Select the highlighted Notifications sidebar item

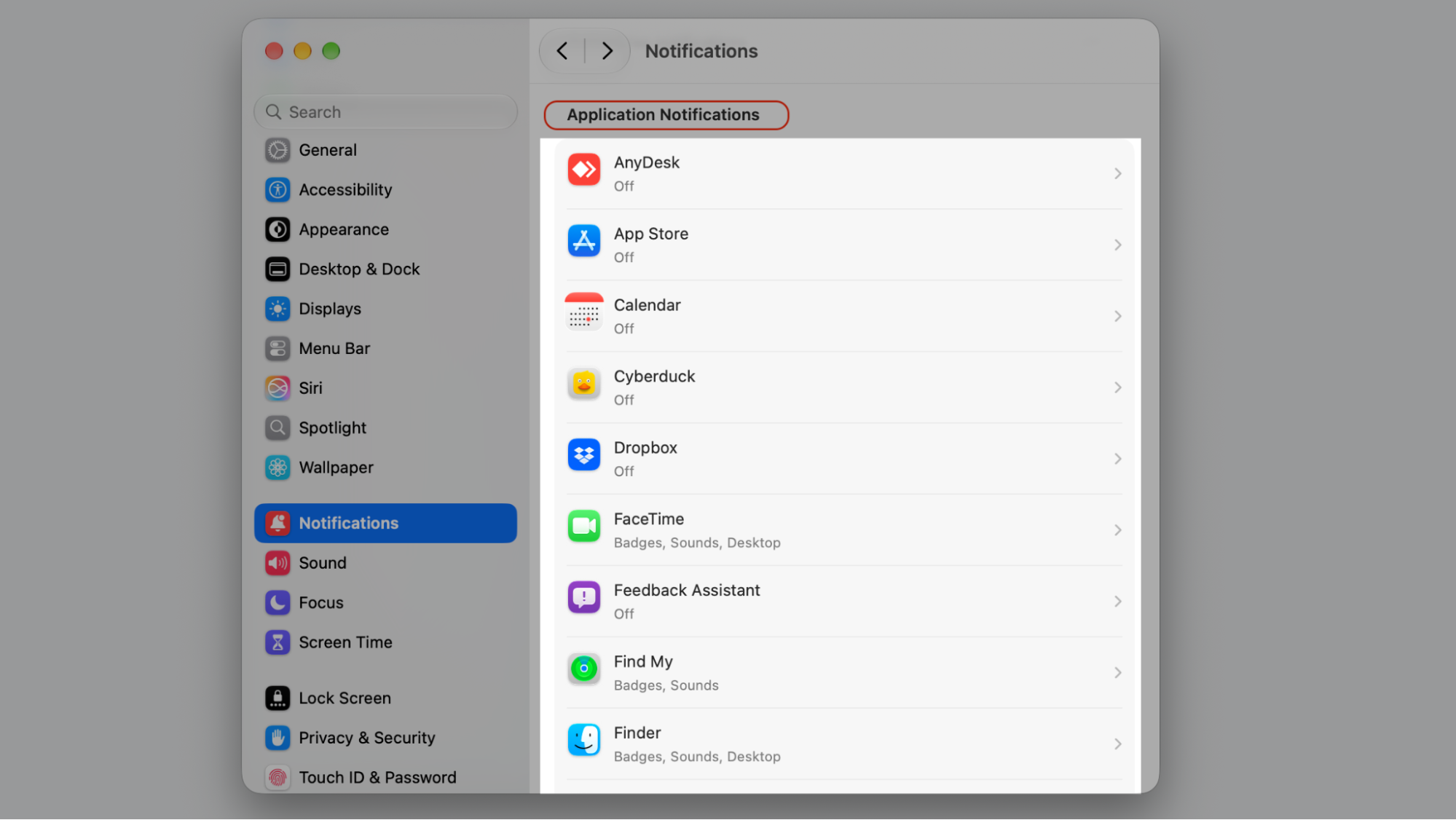(385, 523)
